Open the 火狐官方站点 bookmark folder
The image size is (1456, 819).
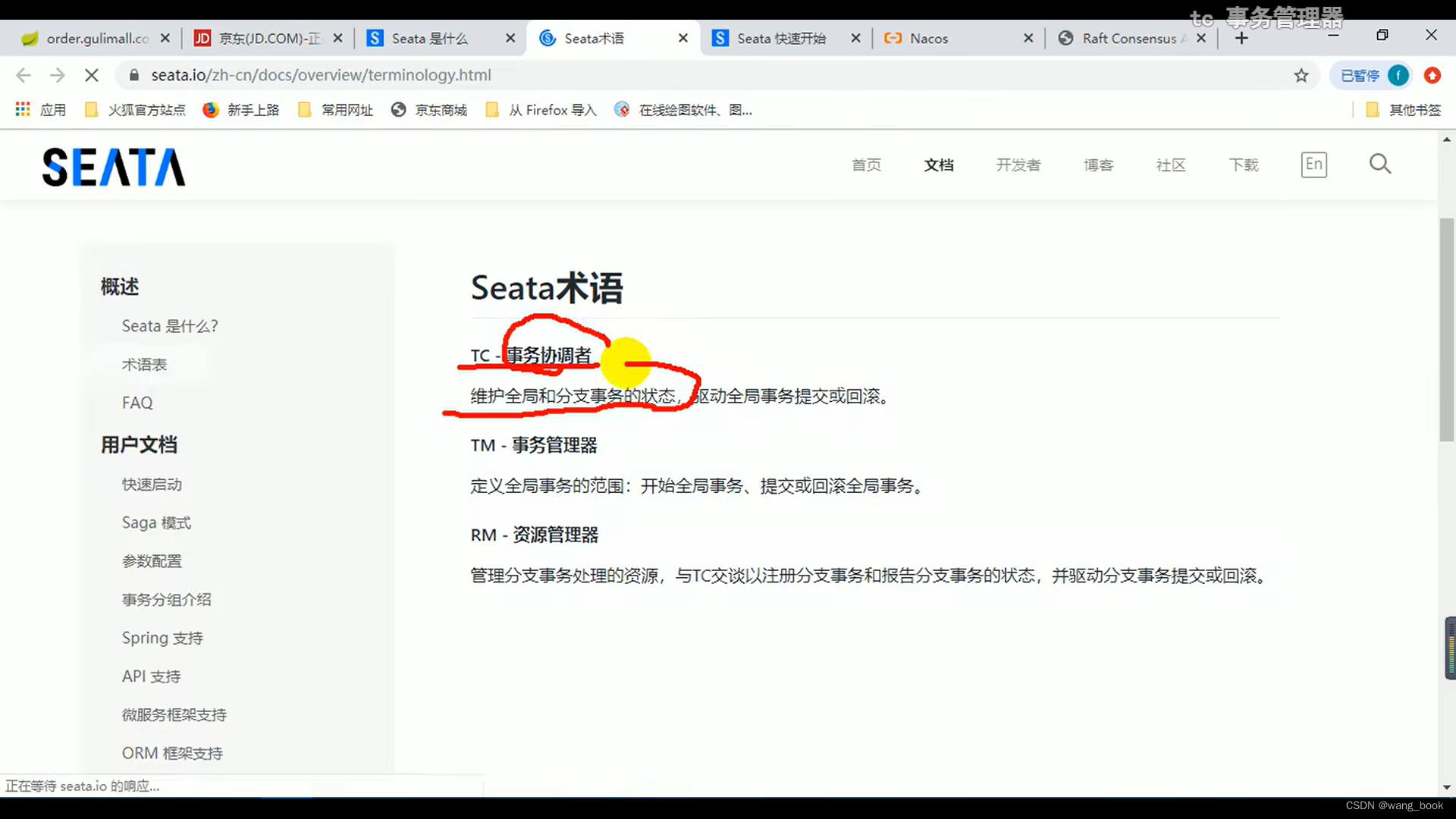click(135, 110)
